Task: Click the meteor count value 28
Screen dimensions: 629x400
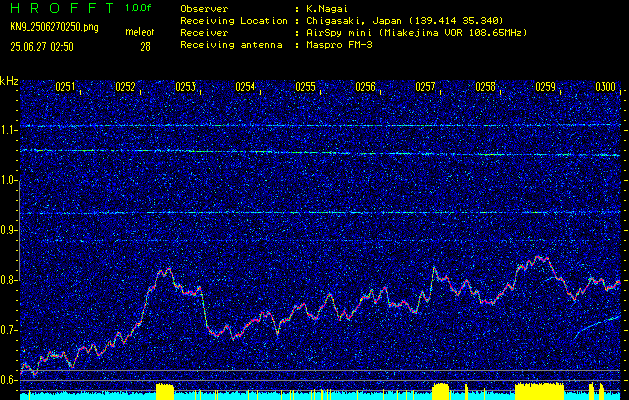Action: click(x=145, y=47)
